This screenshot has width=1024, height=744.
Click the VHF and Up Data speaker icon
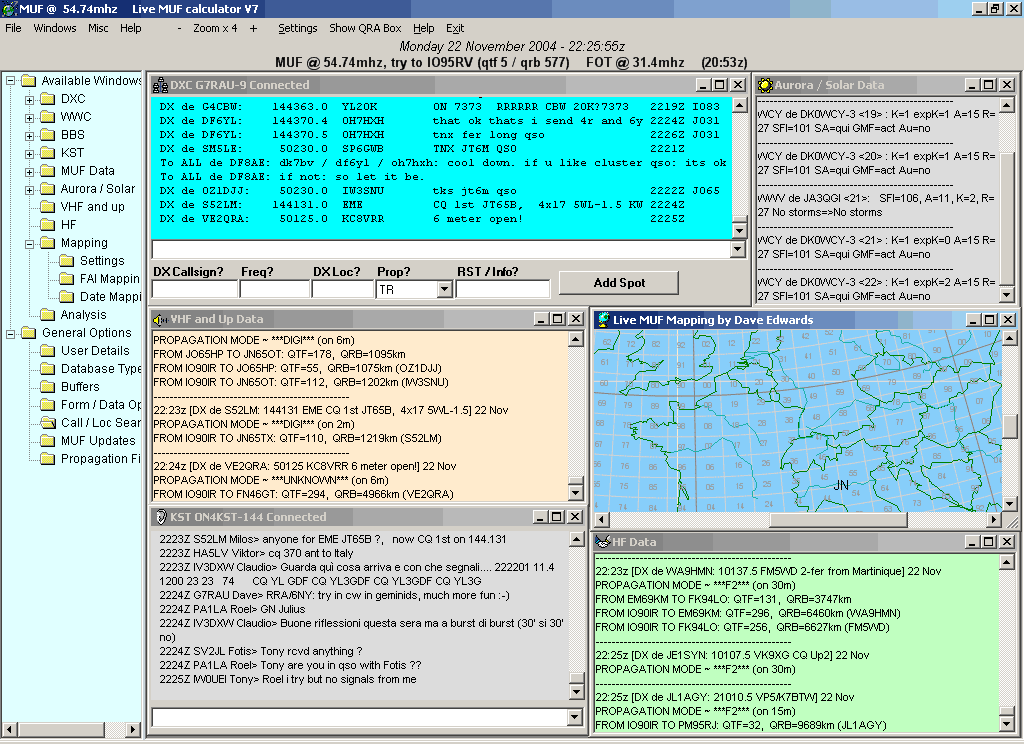pos(160,319)
